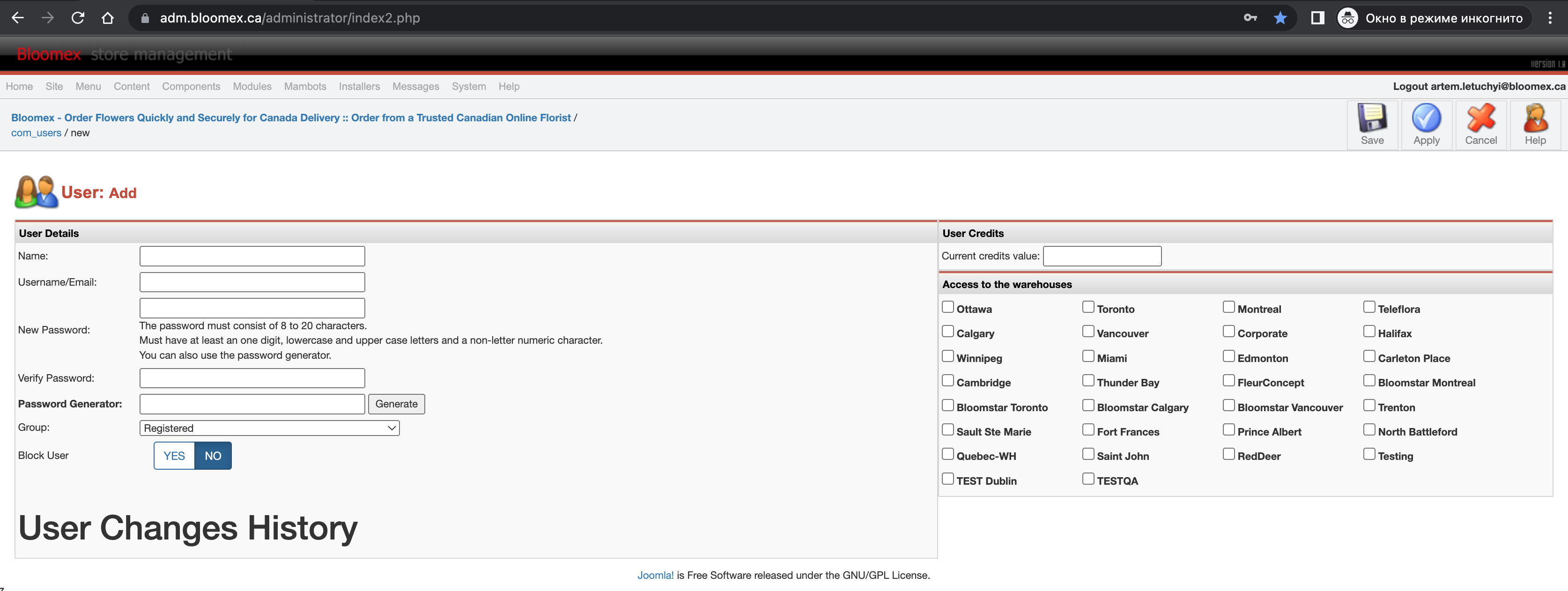Click the Generate password button
The image size is (1568, 591).
tap(396, 404)
